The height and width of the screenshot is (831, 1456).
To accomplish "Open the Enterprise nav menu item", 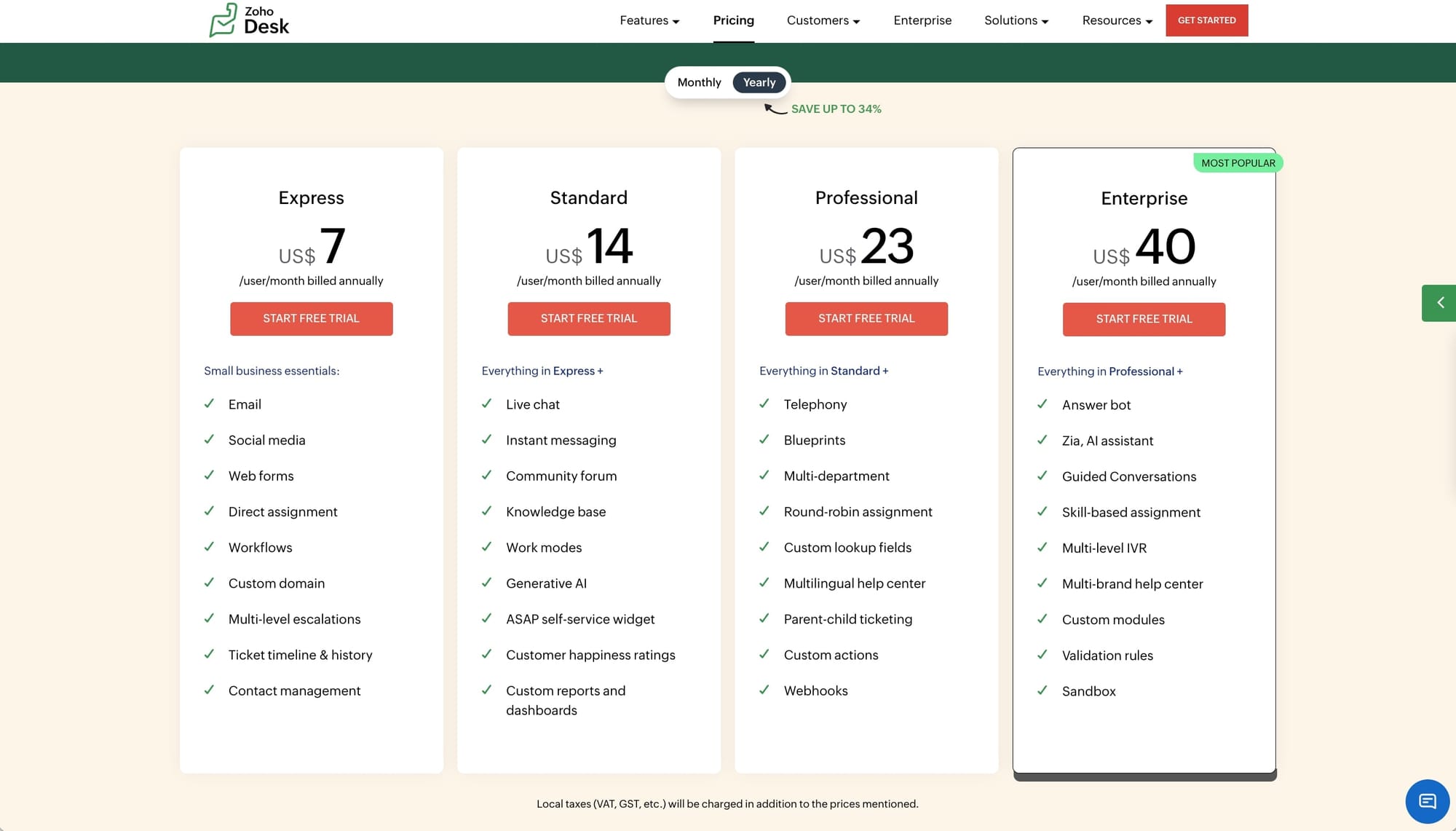I will [x=922, y=20].
